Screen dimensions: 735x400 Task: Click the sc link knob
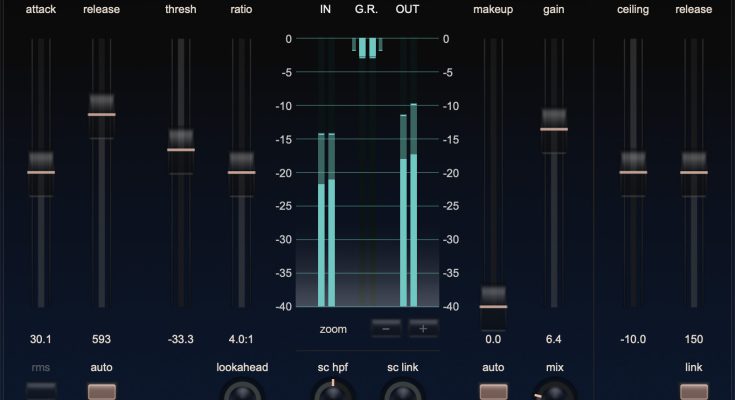click(403, 391)
